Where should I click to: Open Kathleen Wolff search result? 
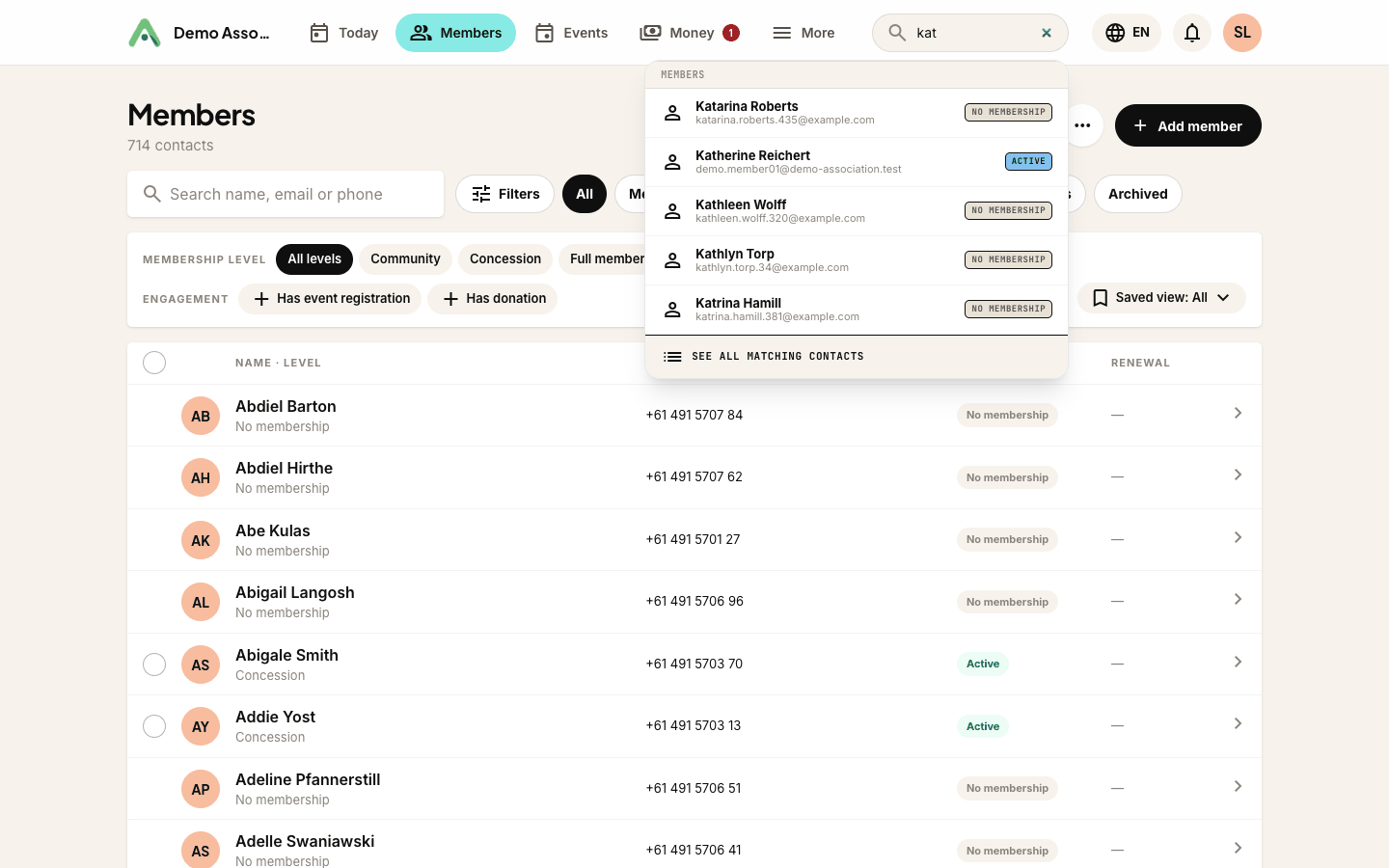857,211
